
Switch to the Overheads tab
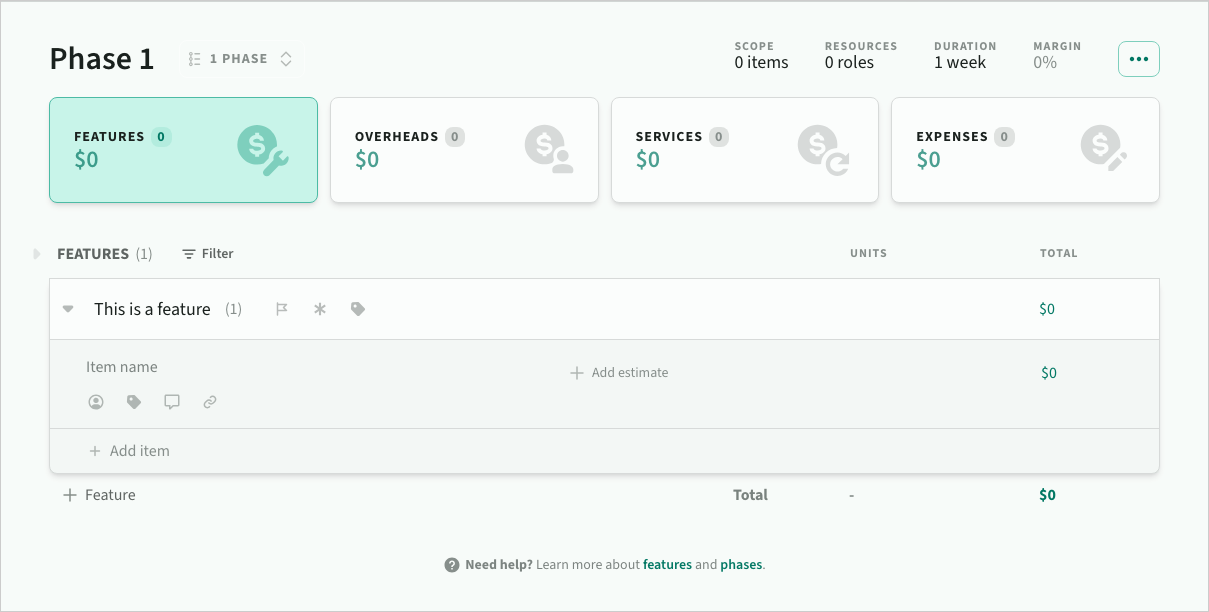(x=464, y=150)
